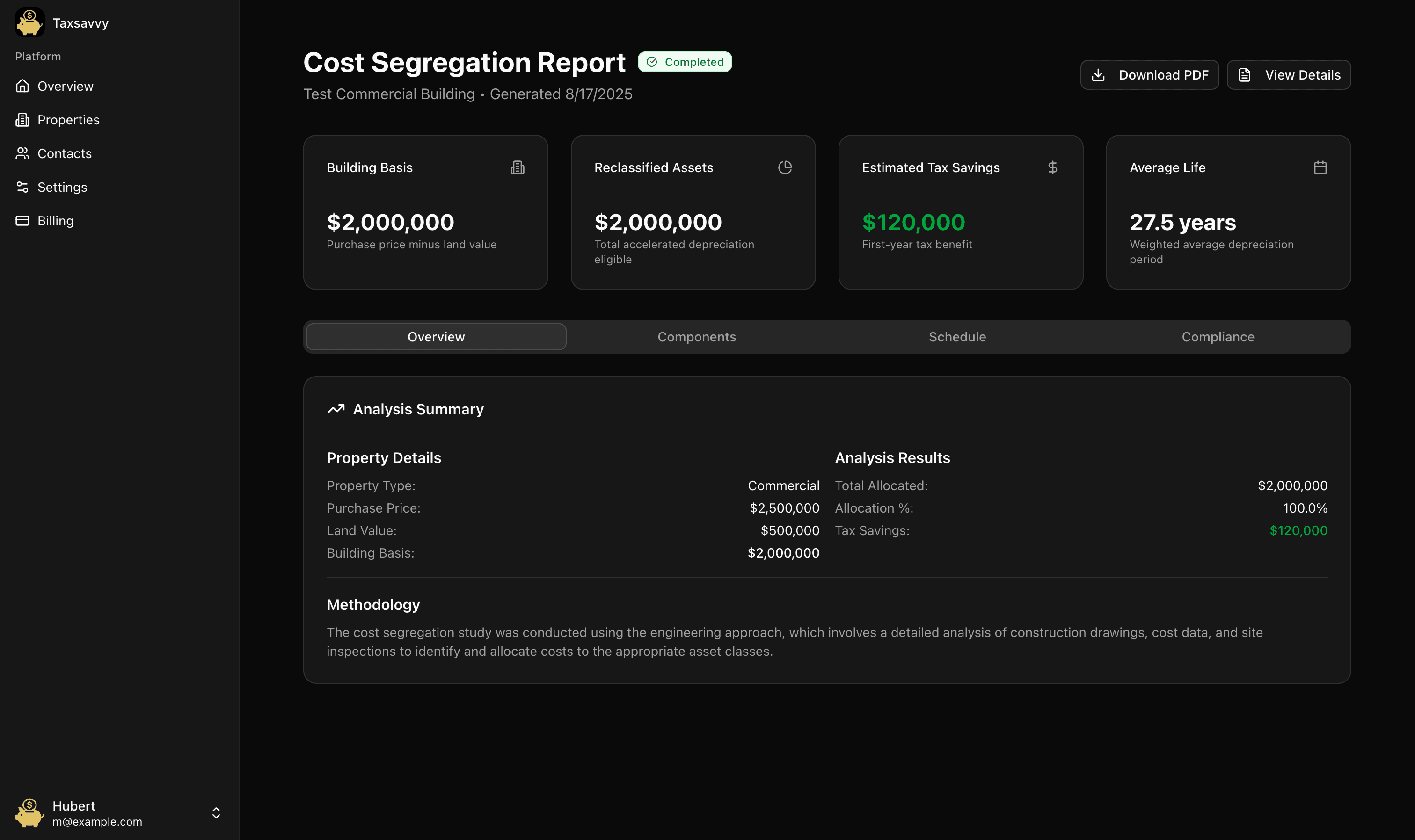Click the trending arrow icon beside Analysis Summary
The width and height of the screenshot is (1415, 840).
pos(336,409)
